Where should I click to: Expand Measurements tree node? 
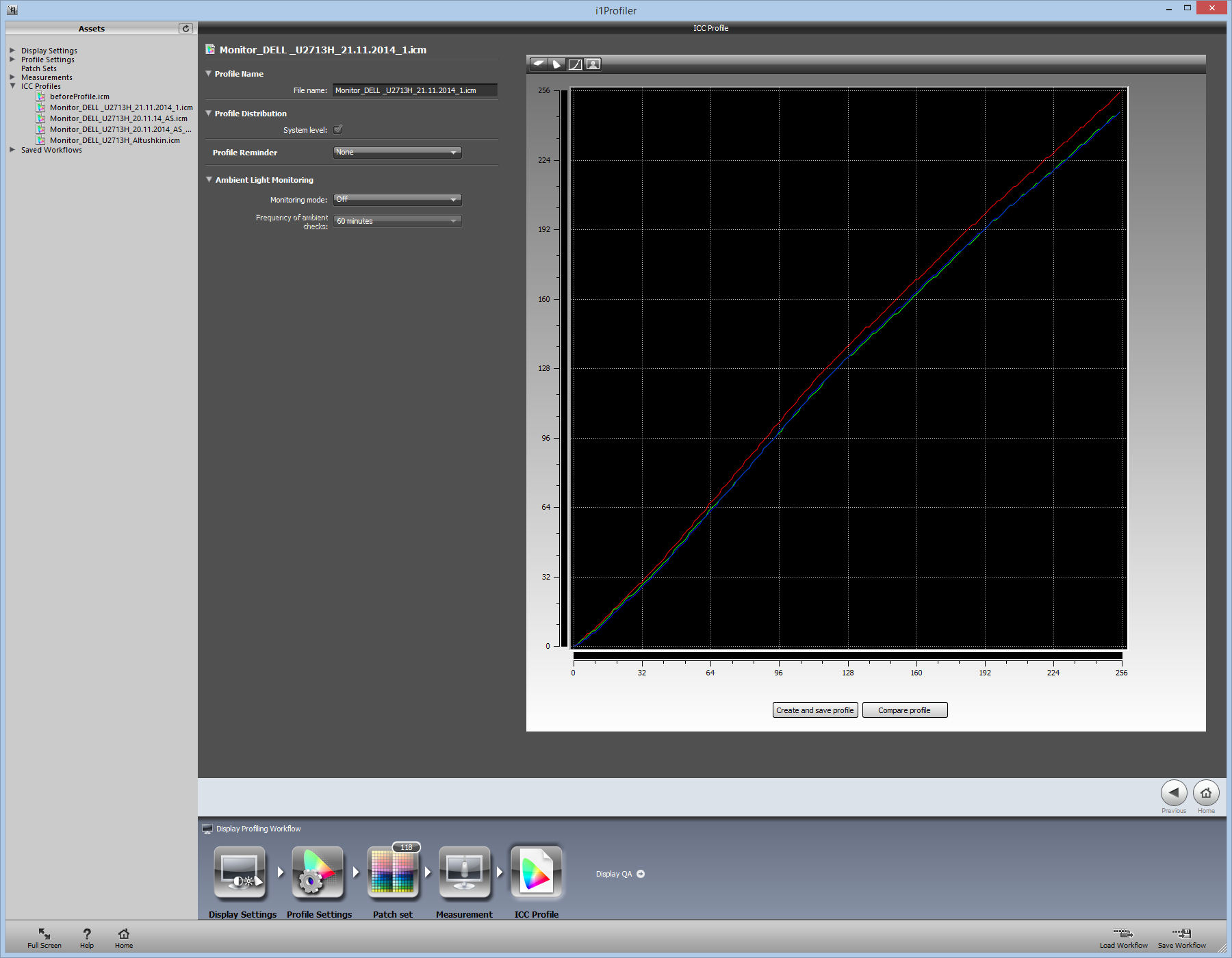pos(12,77)
